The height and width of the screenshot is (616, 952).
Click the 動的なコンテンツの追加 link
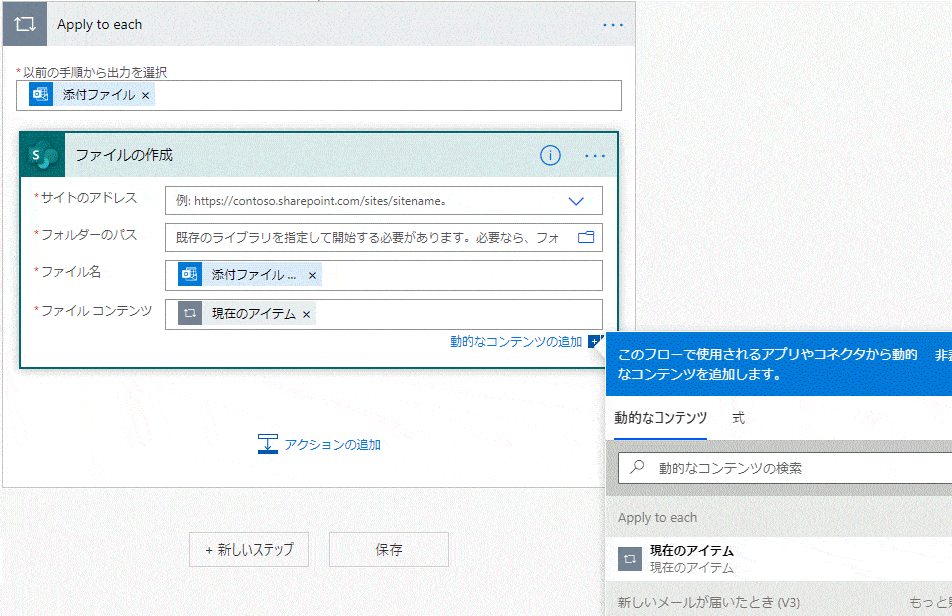515,342
